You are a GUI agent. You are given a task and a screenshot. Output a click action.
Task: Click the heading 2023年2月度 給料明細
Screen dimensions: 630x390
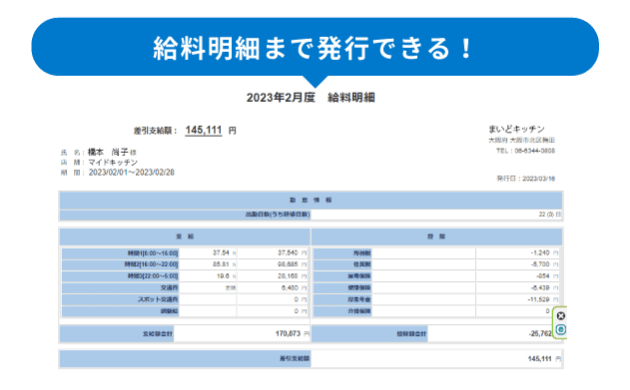(x=311, y=98)
